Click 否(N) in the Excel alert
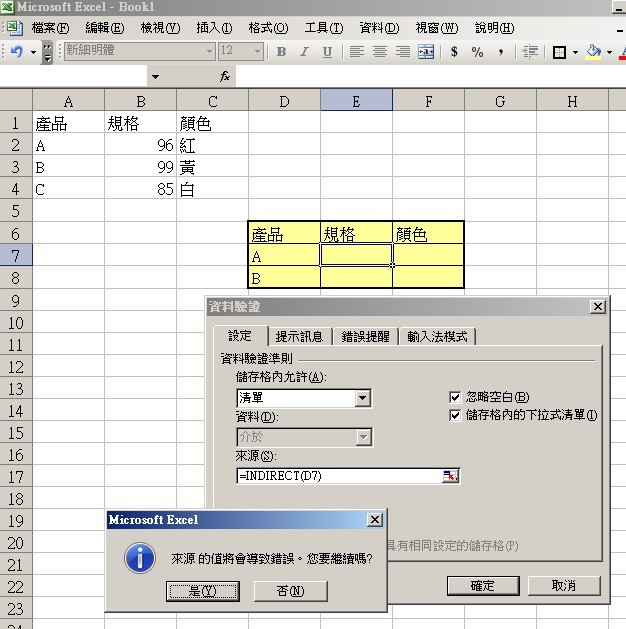The height and width of the screenshot is (629, 626). [290, 591]
